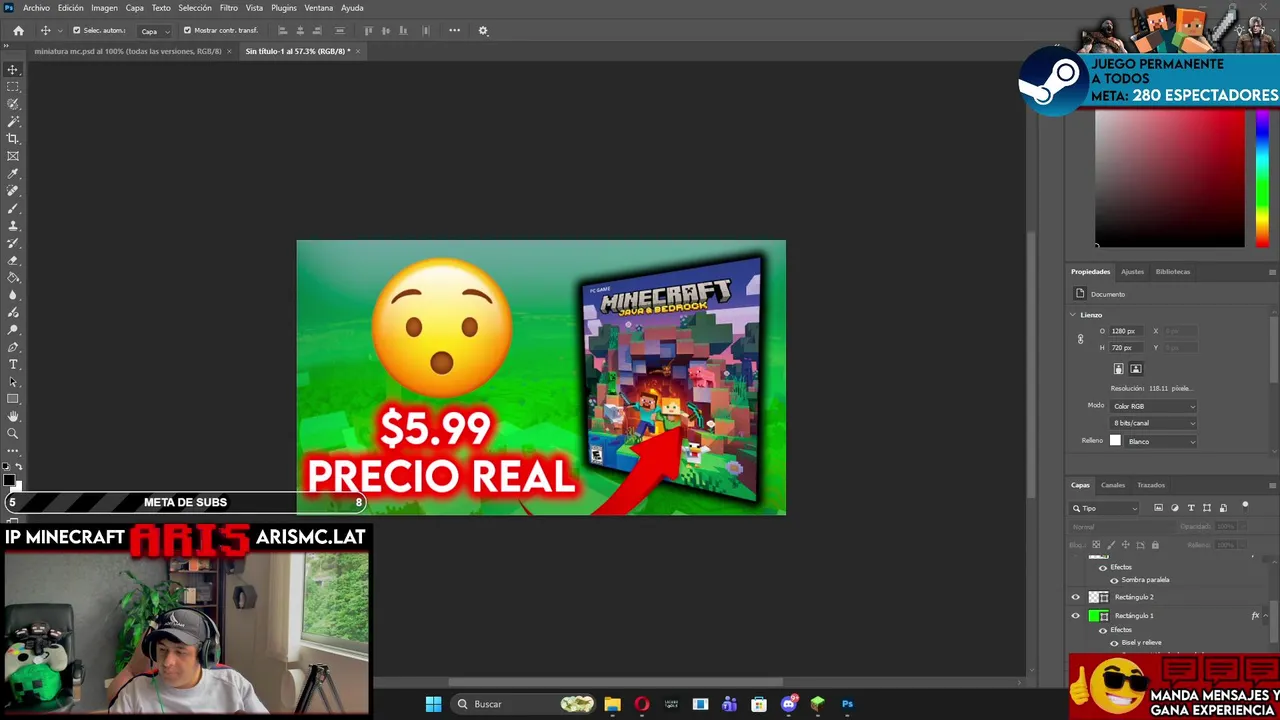
Task: Open the Color RGB mode dropdown
Action: coord(1154,406)
